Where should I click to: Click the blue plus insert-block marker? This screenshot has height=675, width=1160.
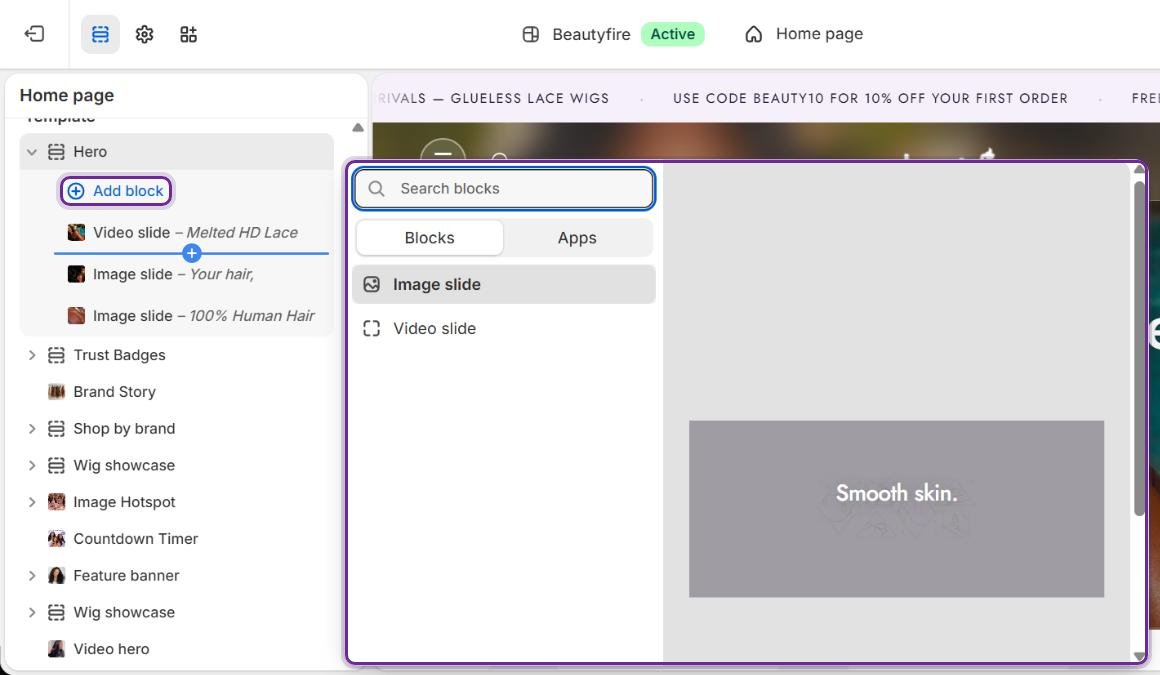coord(192,253)
